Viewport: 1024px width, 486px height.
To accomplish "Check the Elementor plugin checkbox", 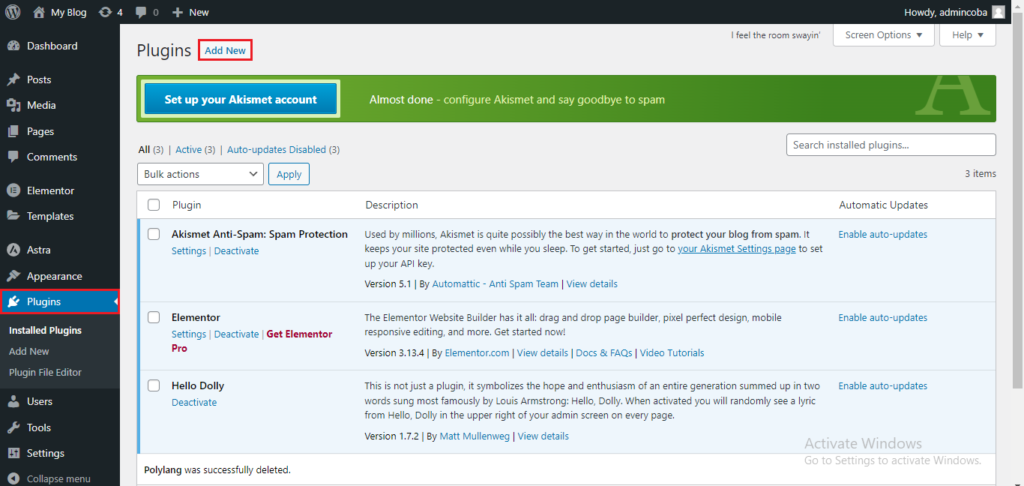I will [x=153, y=317].
